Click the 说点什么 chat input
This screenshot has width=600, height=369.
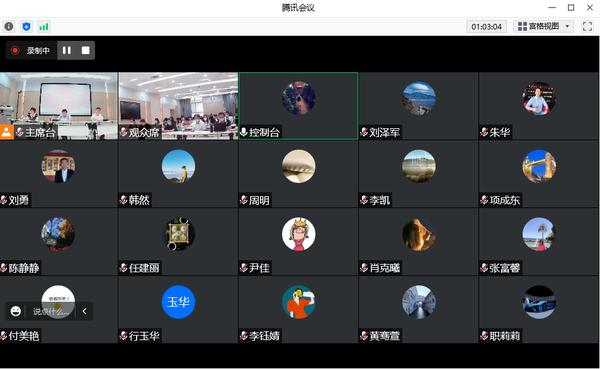51,312
